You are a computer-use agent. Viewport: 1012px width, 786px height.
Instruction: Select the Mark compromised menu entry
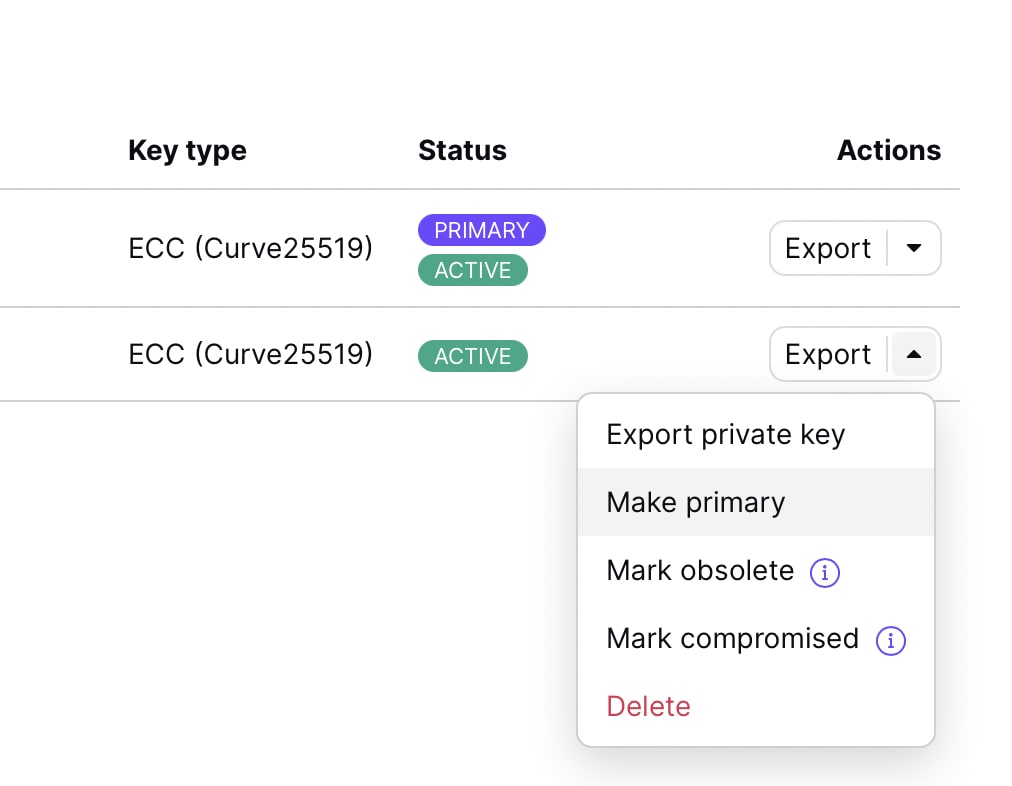pyautogui.click(x=732, y=639)
